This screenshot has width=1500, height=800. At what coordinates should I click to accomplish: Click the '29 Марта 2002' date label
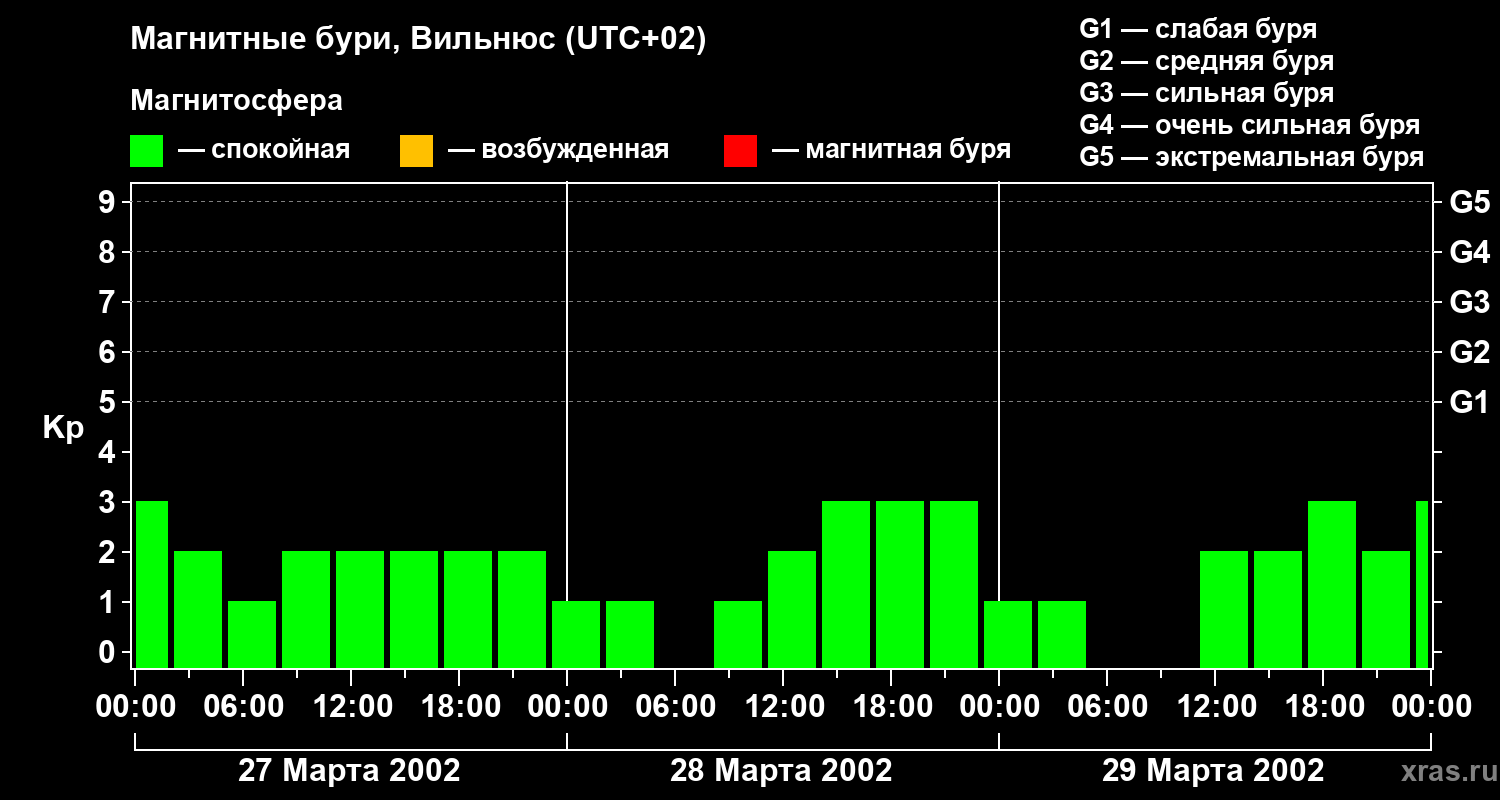pyautogui.click(x=1213, y=771)
